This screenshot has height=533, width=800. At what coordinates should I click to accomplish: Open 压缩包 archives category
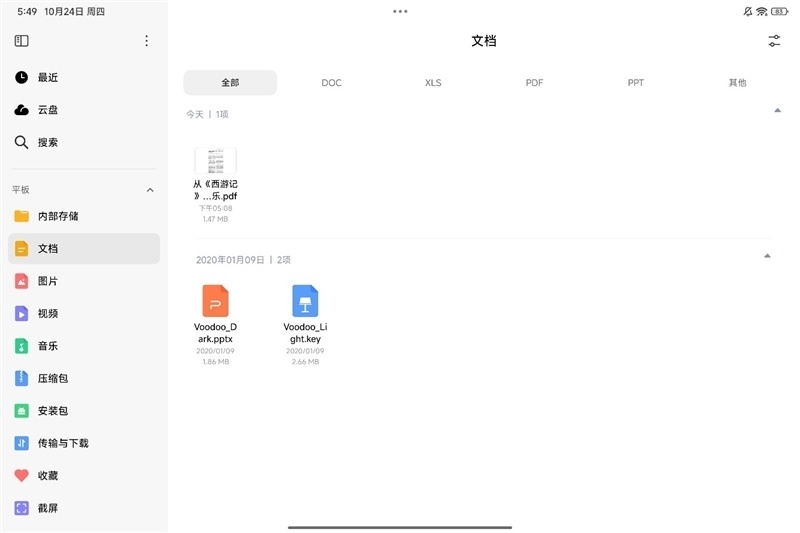click(84, 378)
